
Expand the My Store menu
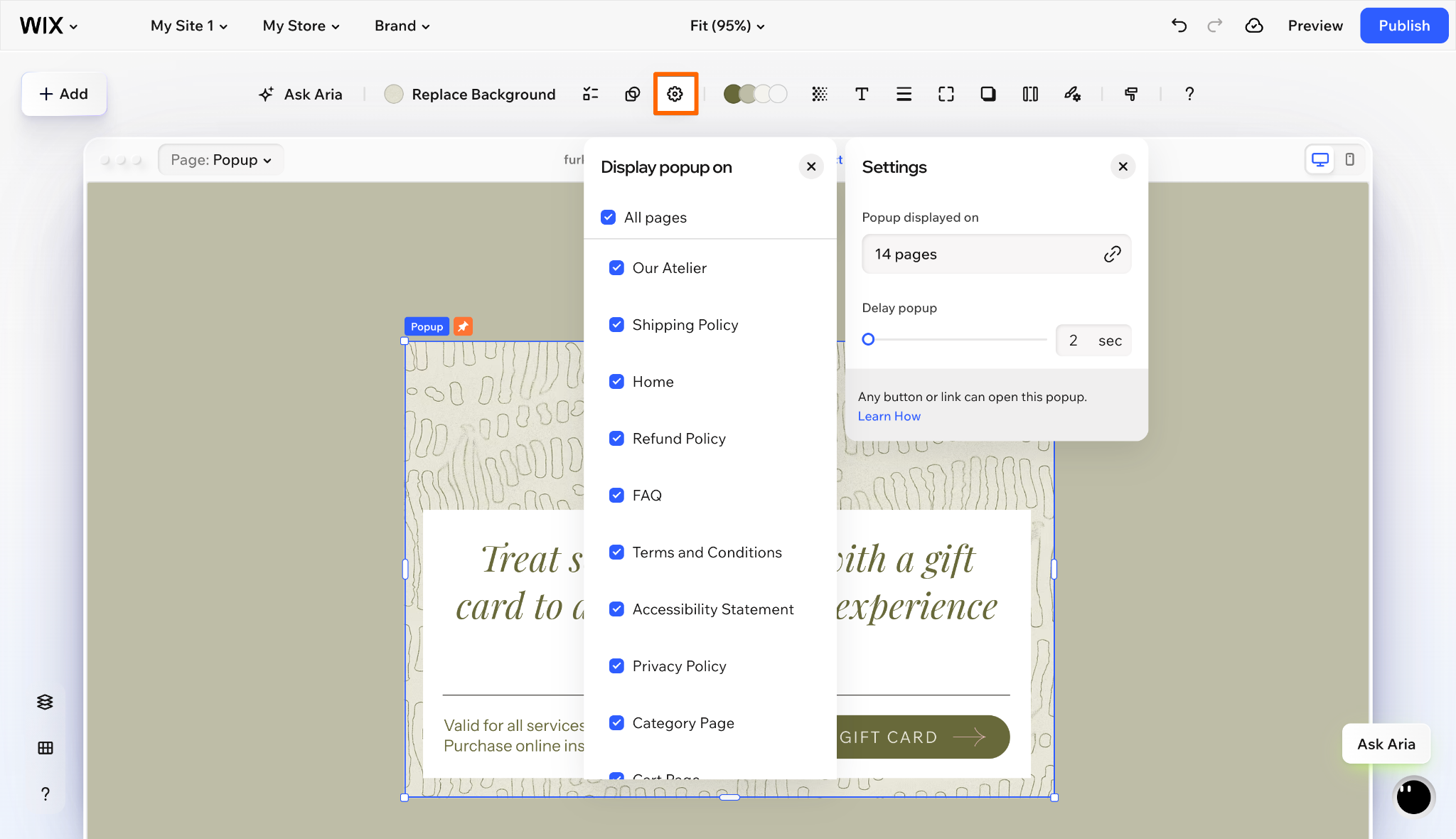pyautogui.click(x=301, y=26)
